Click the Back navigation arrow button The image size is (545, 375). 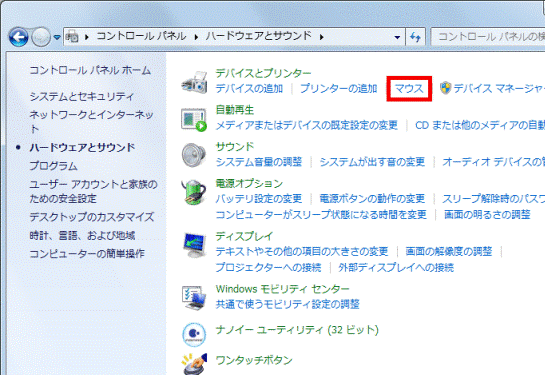[19, 37]
